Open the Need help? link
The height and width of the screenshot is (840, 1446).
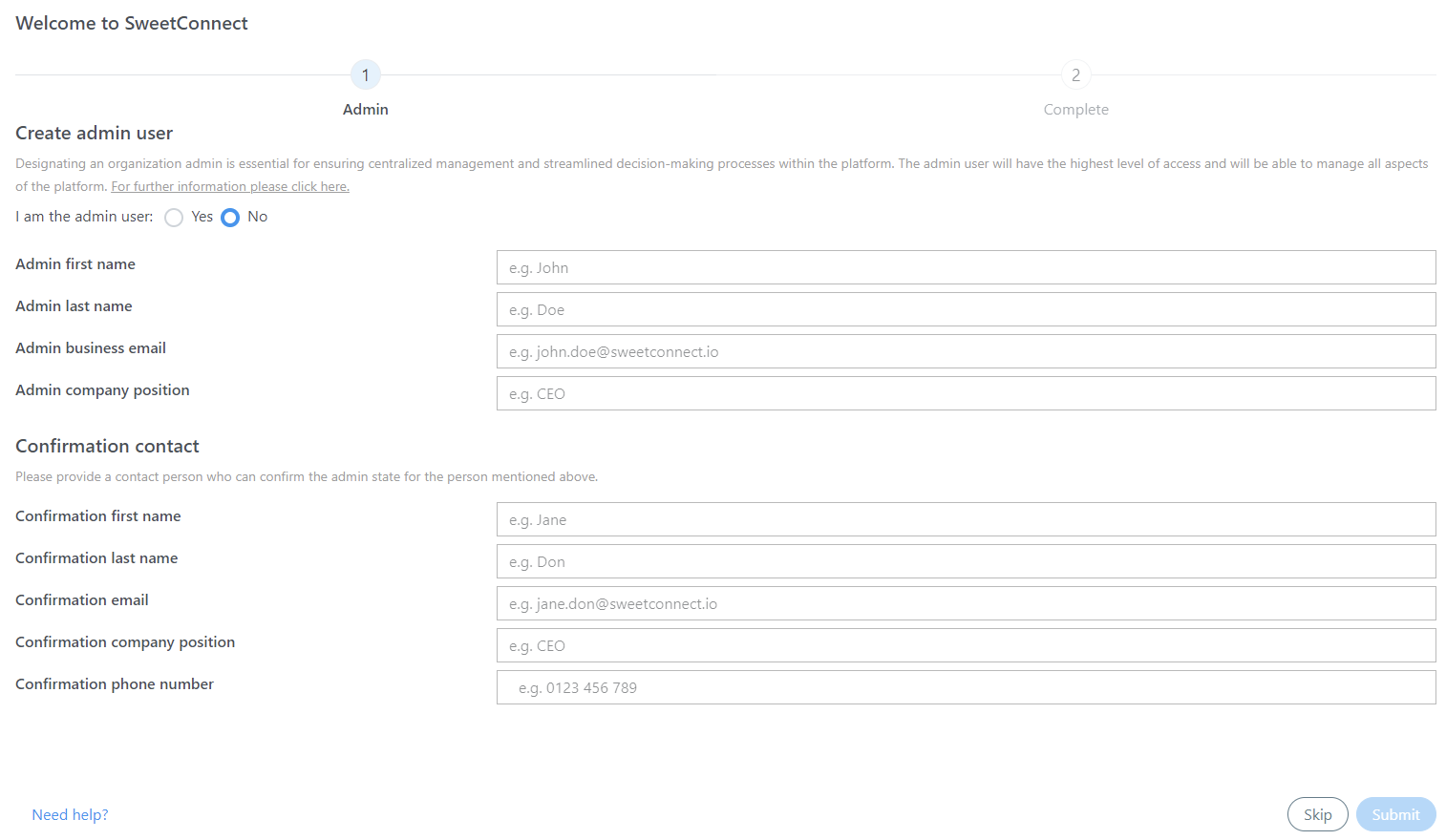coord(70,814)
